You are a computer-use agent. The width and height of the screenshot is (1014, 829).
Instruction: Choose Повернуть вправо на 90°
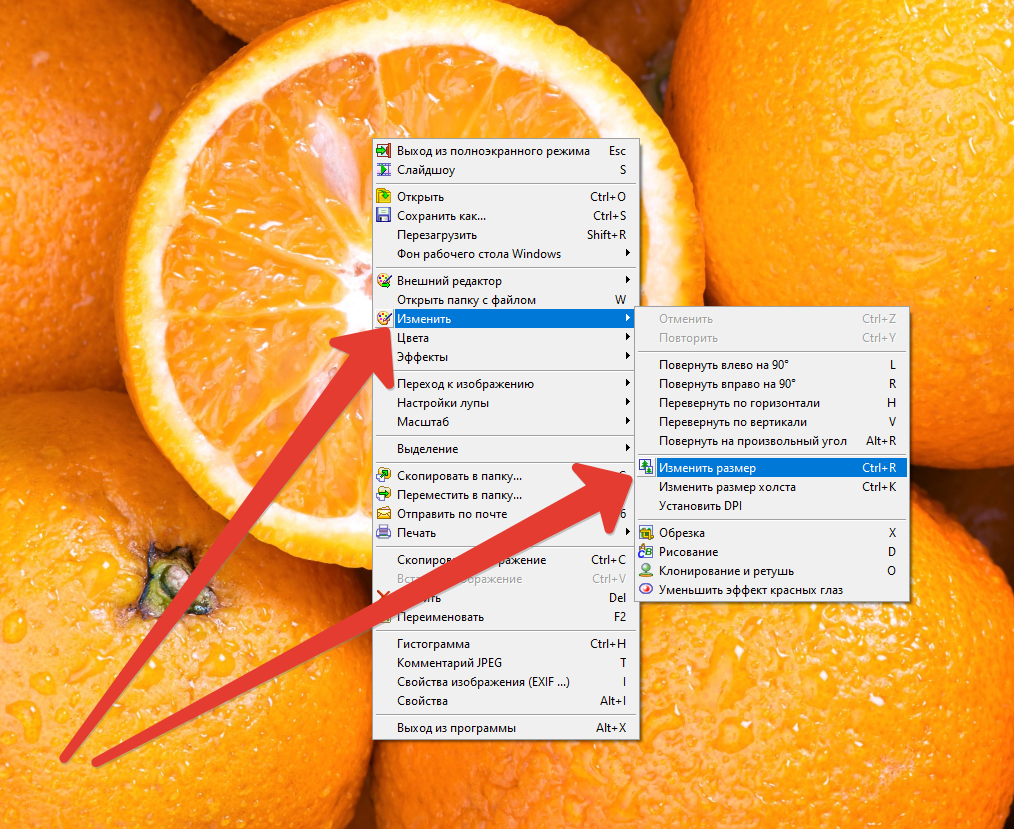[x=772, y=383]
